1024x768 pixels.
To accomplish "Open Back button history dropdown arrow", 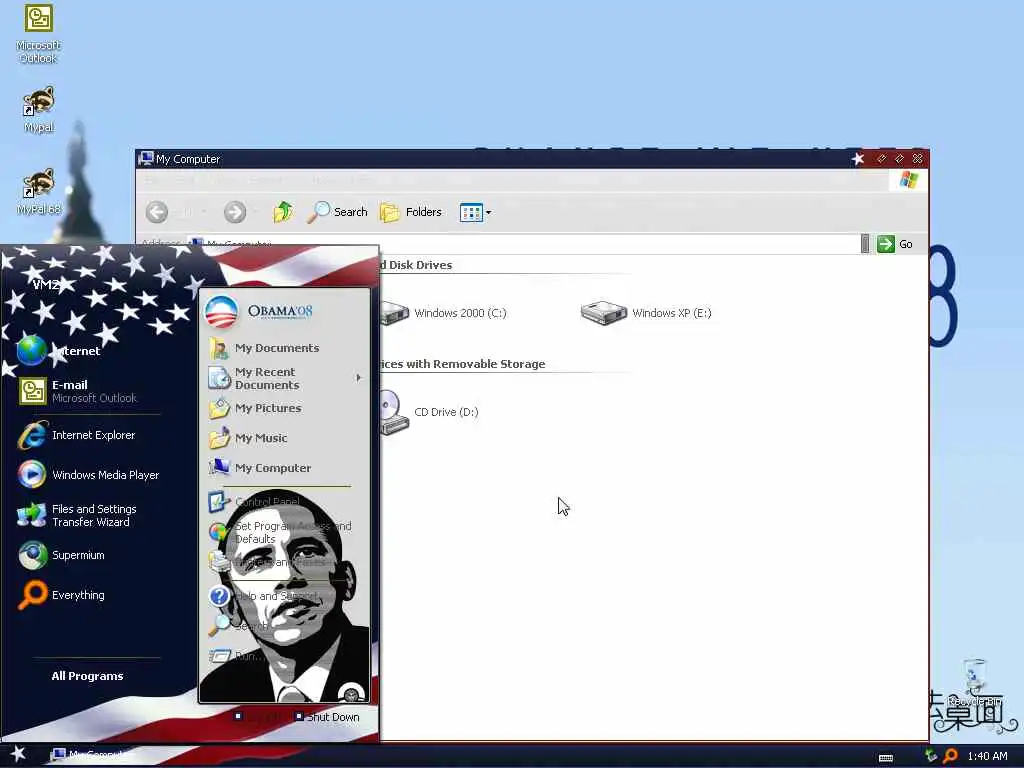I will [x=204, y=212].
